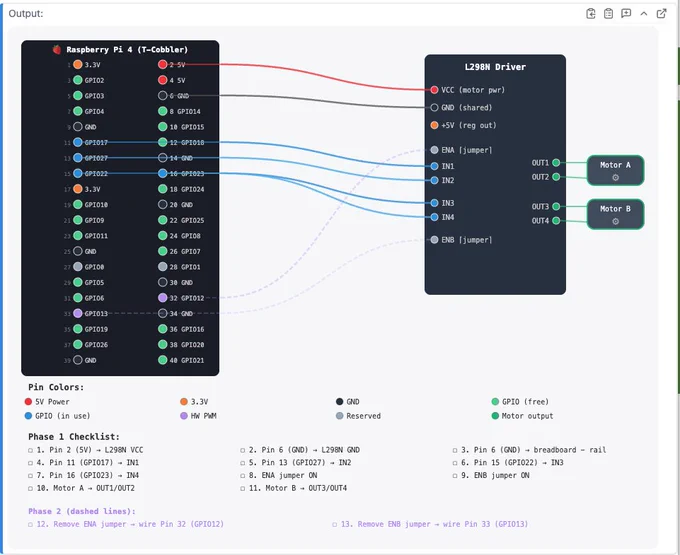Check item 11 Motor B → OUT3/OUT4

tap(242, 489)
